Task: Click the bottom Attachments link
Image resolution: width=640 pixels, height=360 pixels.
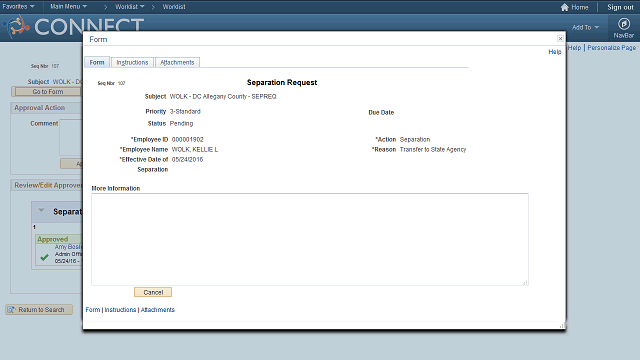Action: (x=158, y=310)
